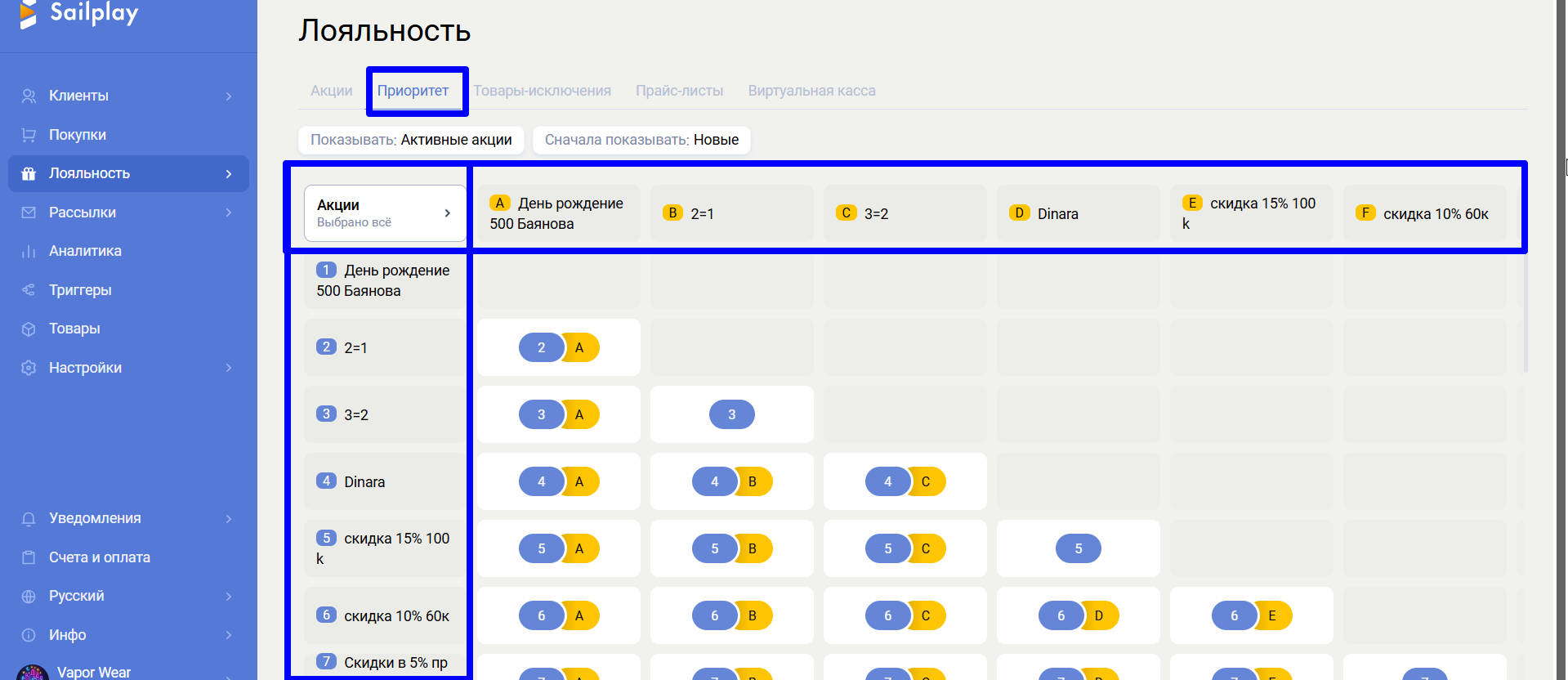Click the Sailplay logo icon
Viewport: 1568px width, 680px height.
pos(29,14)
